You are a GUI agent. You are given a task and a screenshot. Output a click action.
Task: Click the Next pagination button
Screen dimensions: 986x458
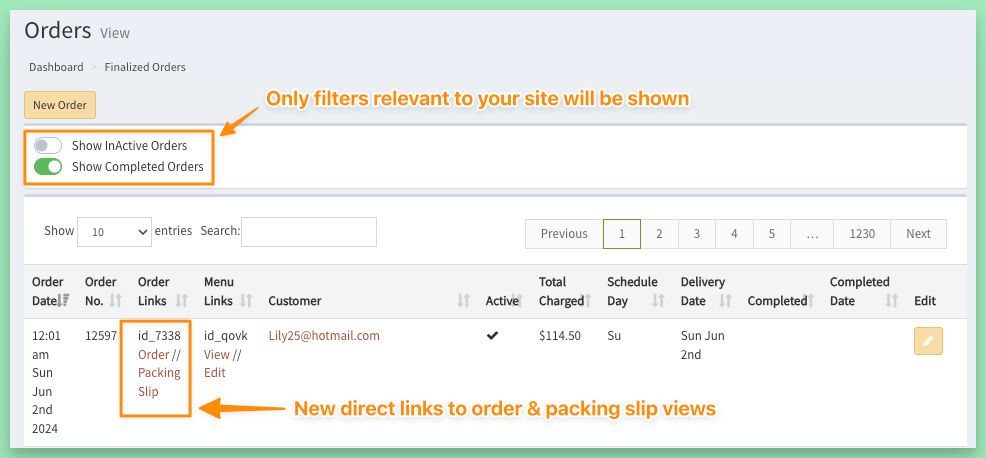(918, 233)
